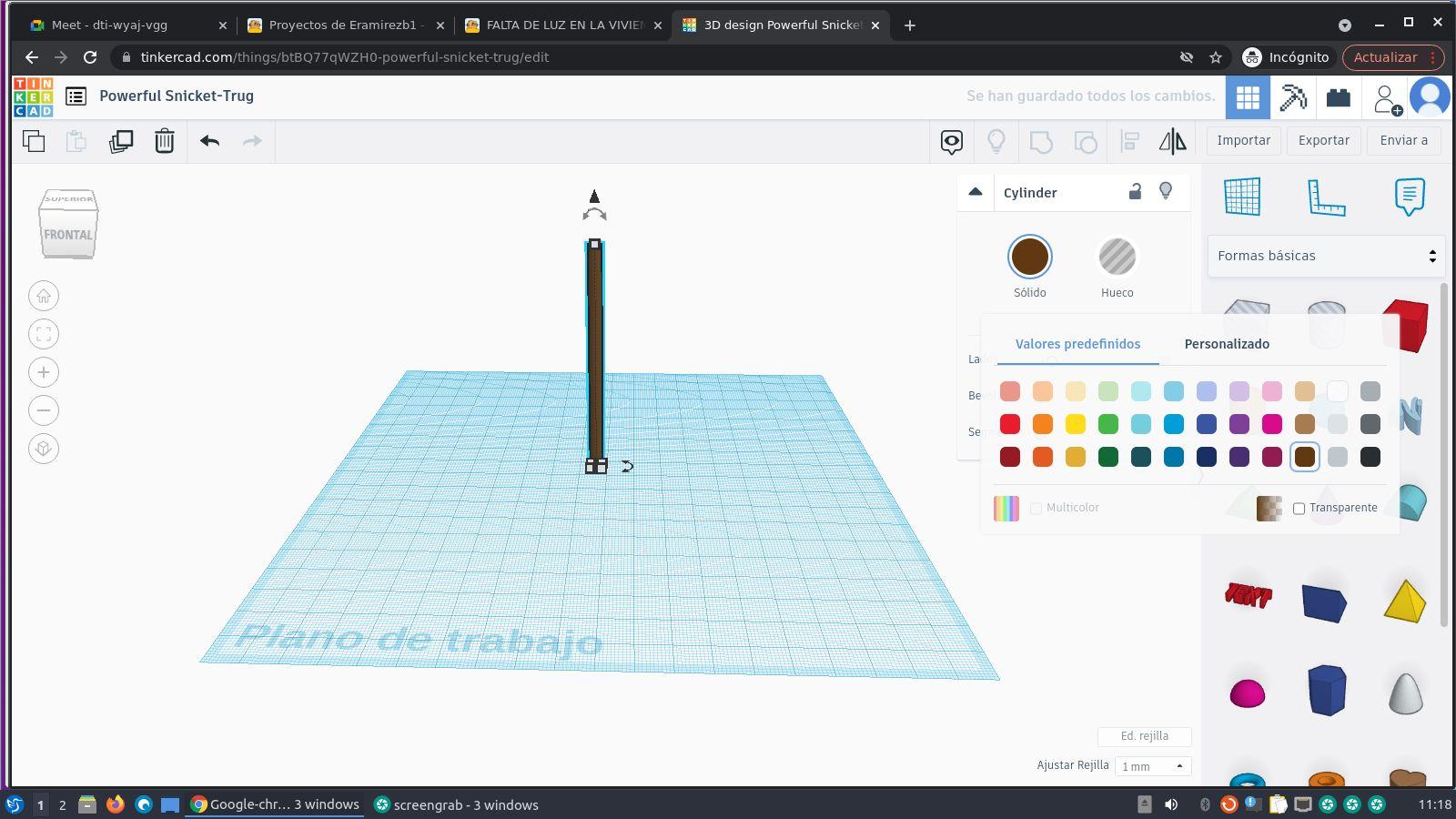Rename the design title Powerful Snicket-Trug
The height and width of the screenshot is (819, 1456).
(177, 96)
